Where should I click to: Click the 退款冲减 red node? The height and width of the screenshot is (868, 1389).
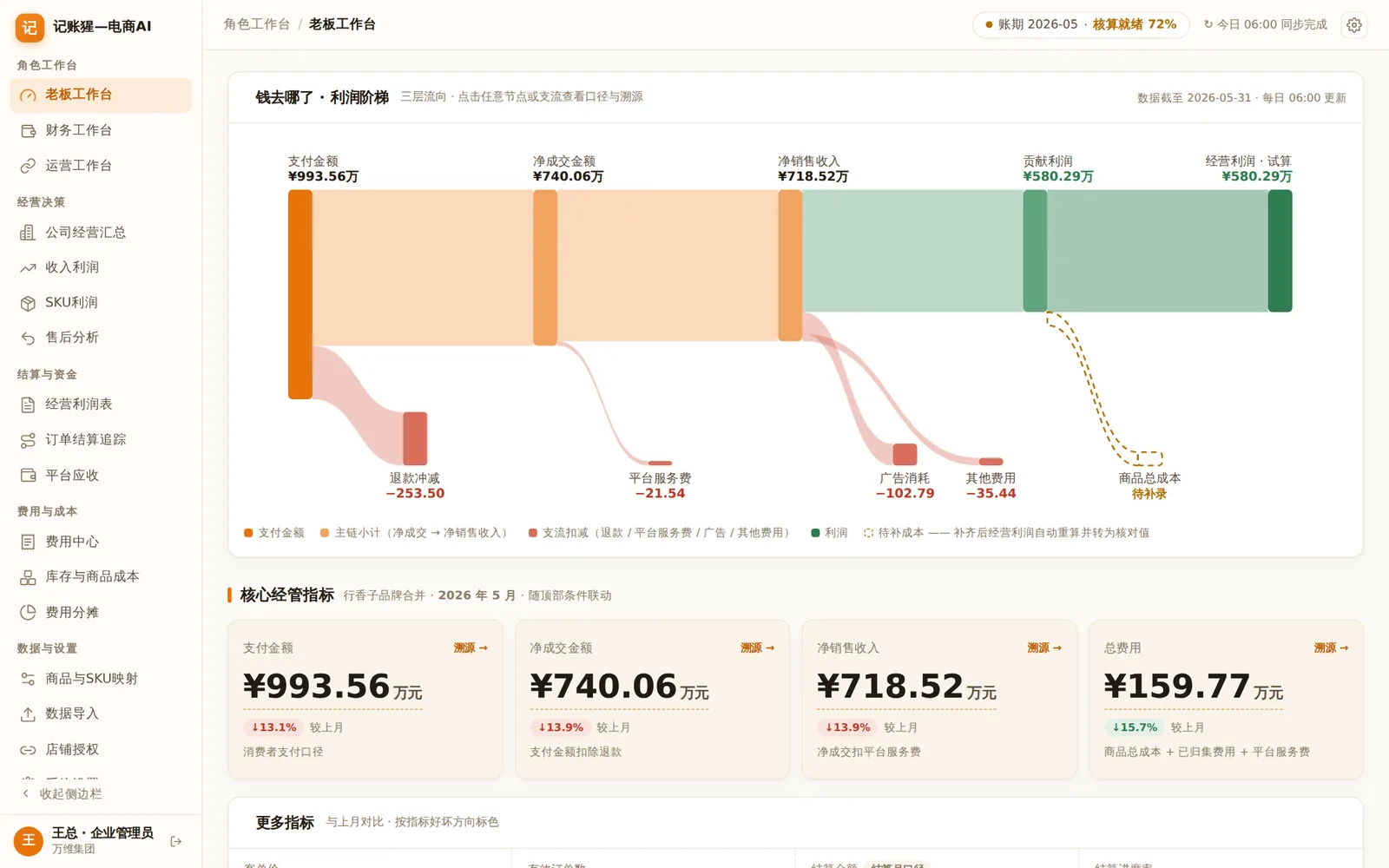click(x=415, y=438)
